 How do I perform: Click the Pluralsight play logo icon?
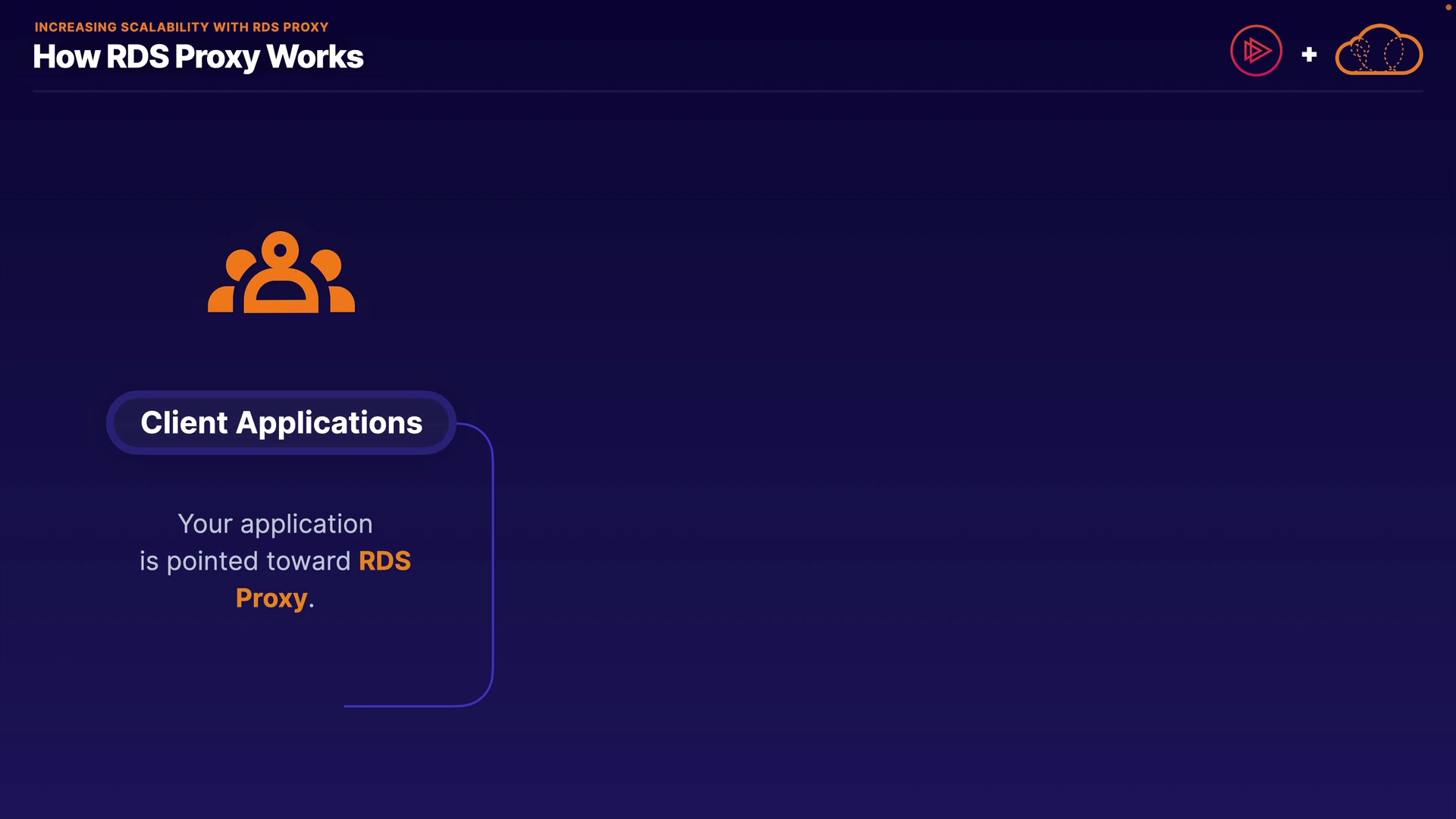click(x=1256, y=51)
